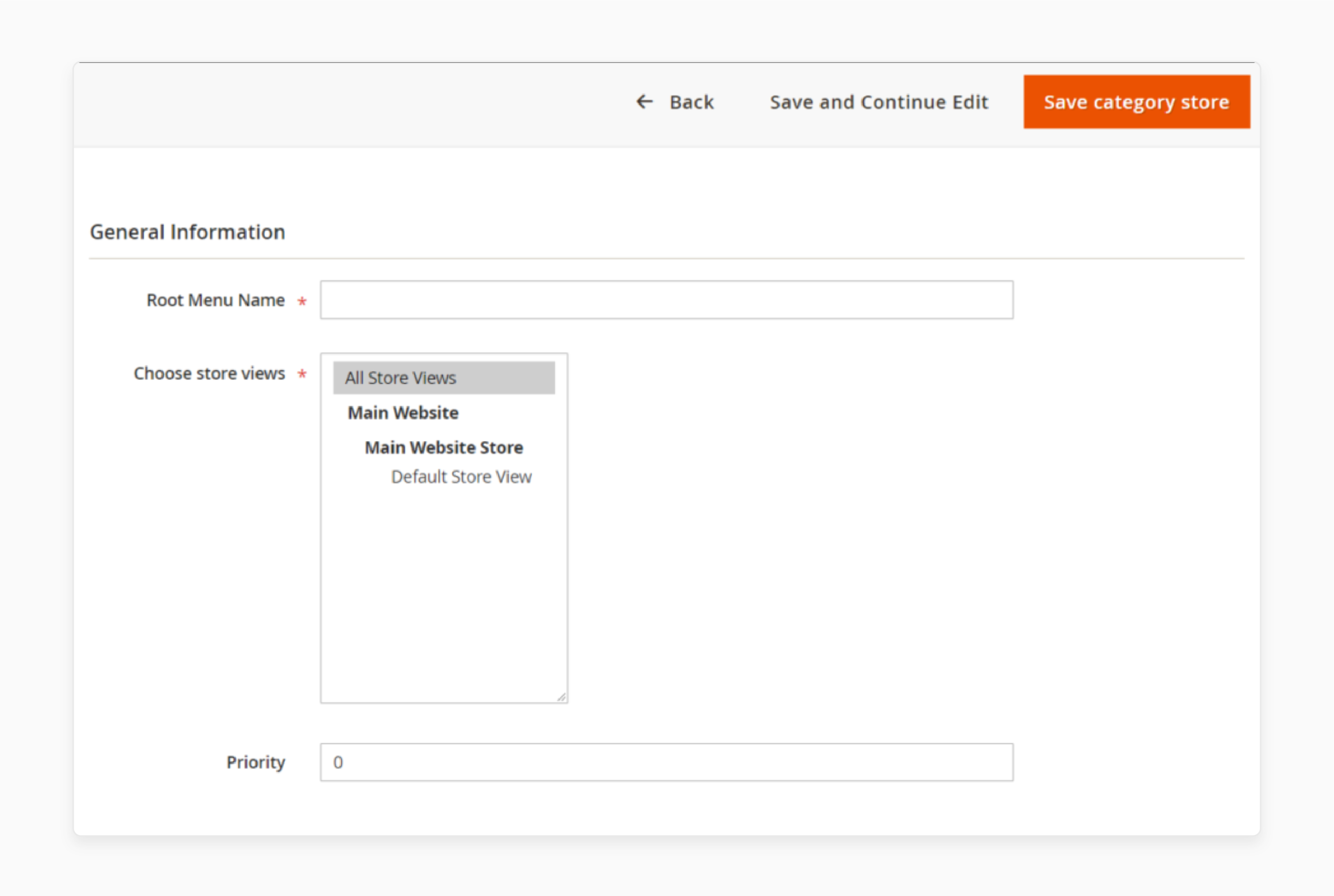Focus the Priority input field
Screen dimensions: 1334x896
[667, 762]
